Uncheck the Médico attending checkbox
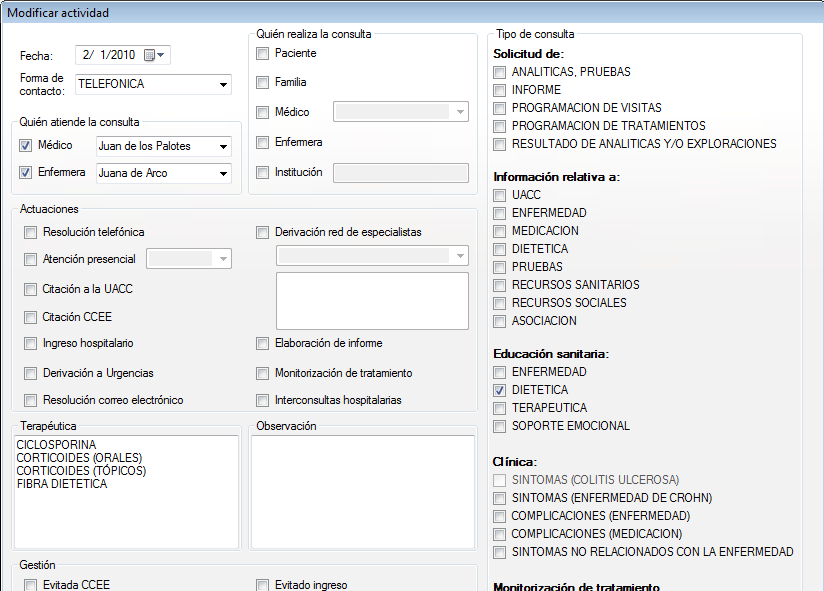 (x=24, y=146)
